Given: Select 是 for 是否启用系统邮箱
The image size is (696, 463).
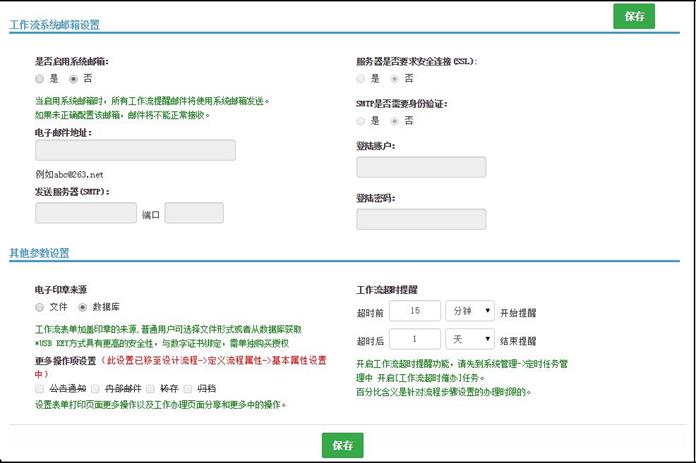Looking at the screenshot, I should (x=40, y=79).
